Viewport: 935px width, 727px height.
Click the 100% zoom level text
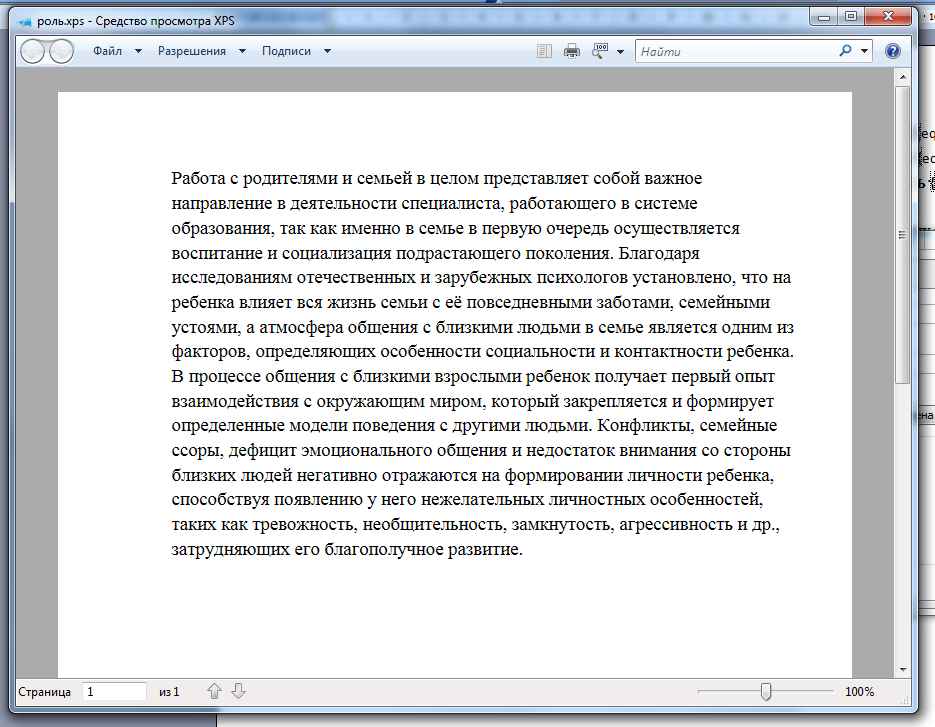859,692
